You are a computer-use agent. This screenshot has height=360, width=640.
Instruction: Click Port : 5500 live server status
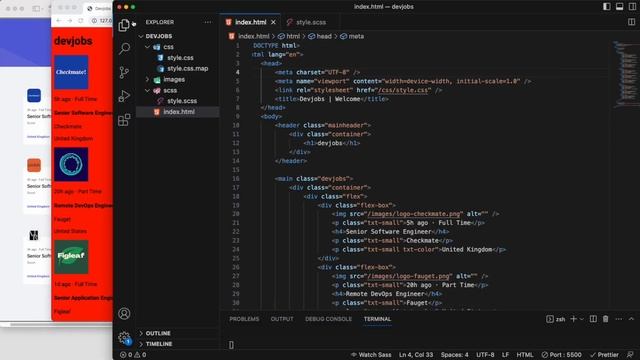[x=561, y=355]
